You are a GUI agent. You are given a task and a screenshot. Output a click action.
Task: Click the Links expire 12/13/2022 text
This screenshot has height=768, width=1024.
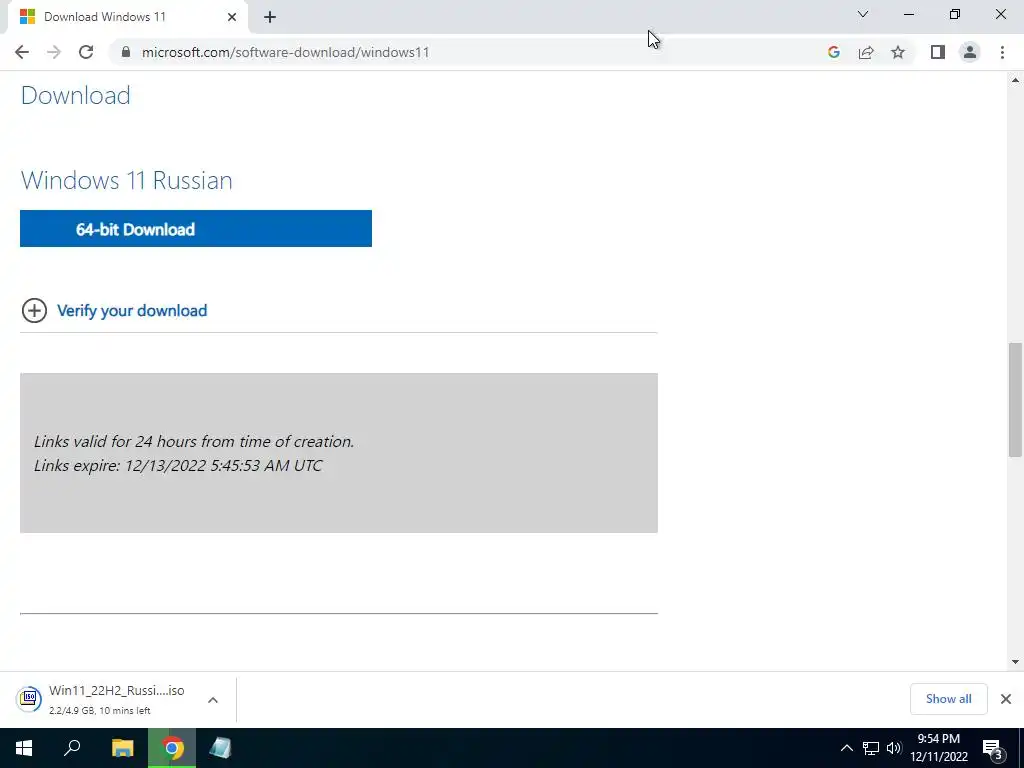pyautogui.click(x=178, y=466)
